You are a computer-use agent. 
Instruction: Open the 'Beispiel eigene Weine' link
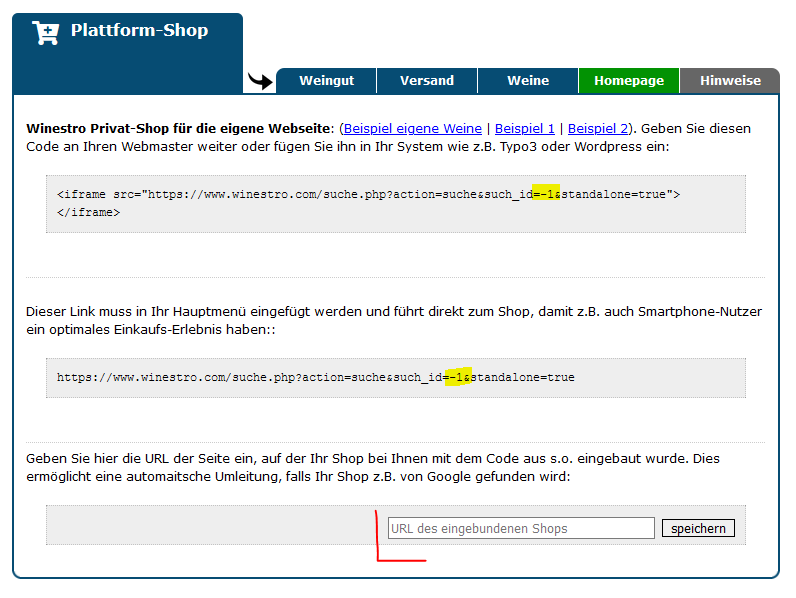tap(412, 129)
